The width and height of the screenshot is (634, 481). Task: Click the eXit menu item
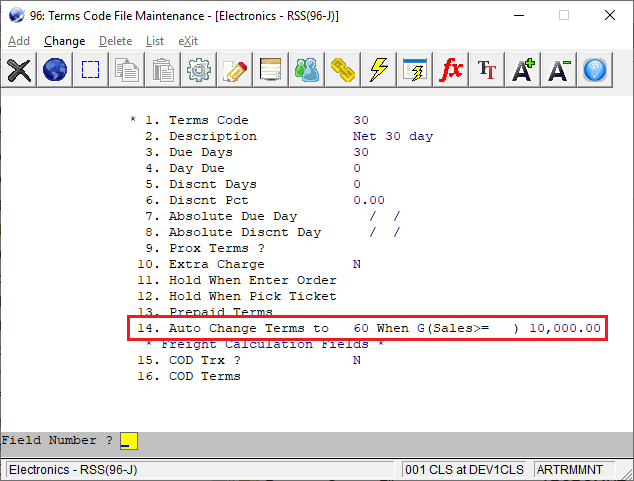point(188,41)
